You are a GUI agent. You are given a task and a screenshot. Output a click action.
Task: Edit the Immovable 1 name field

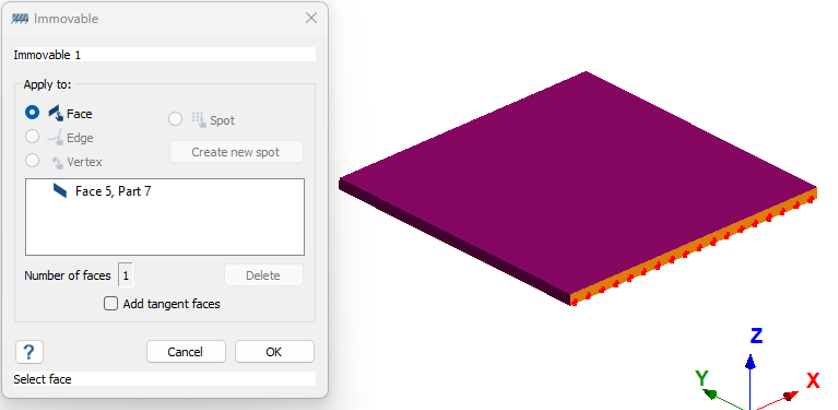tap(165, 55)
